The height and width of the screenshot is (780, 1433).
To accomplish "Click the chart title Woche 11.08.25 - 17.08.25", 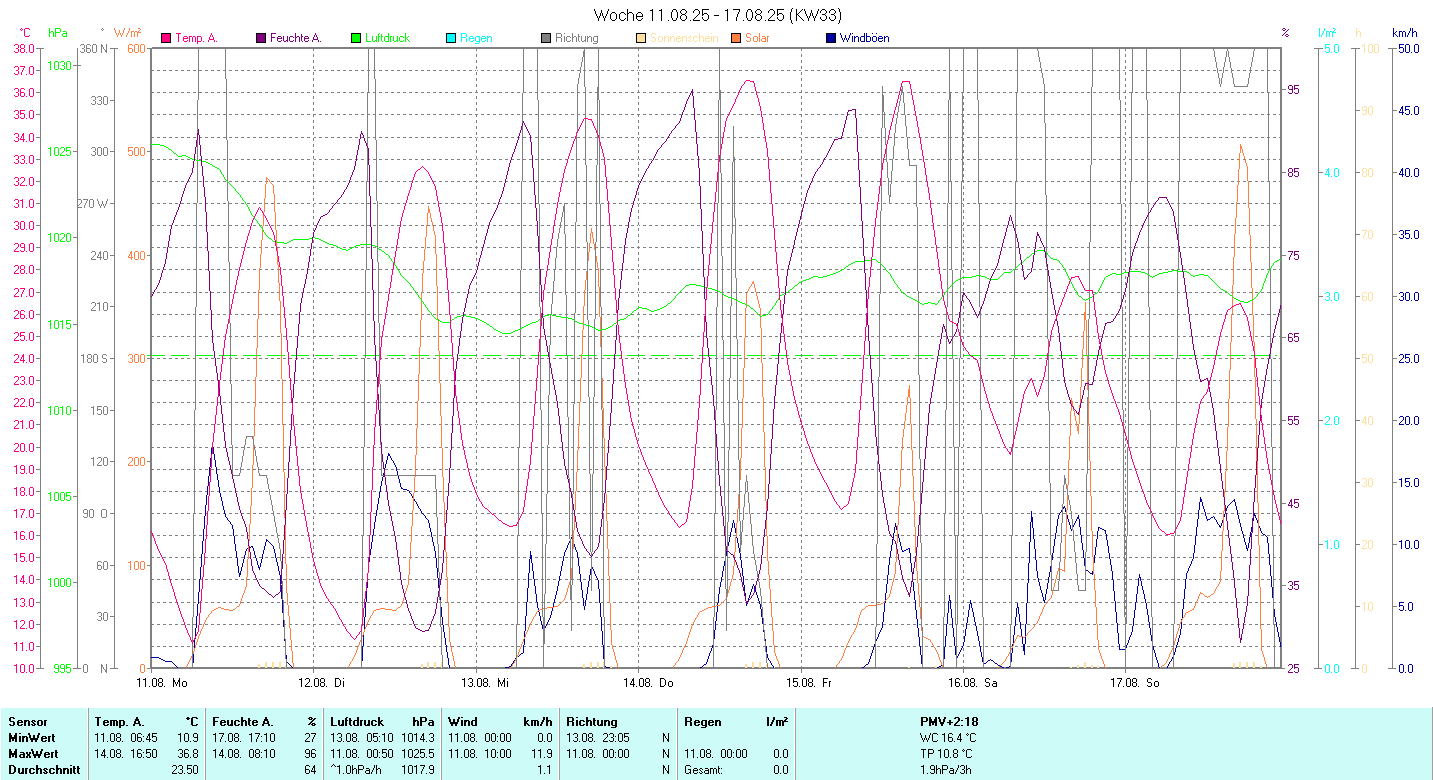I will 716,14.
